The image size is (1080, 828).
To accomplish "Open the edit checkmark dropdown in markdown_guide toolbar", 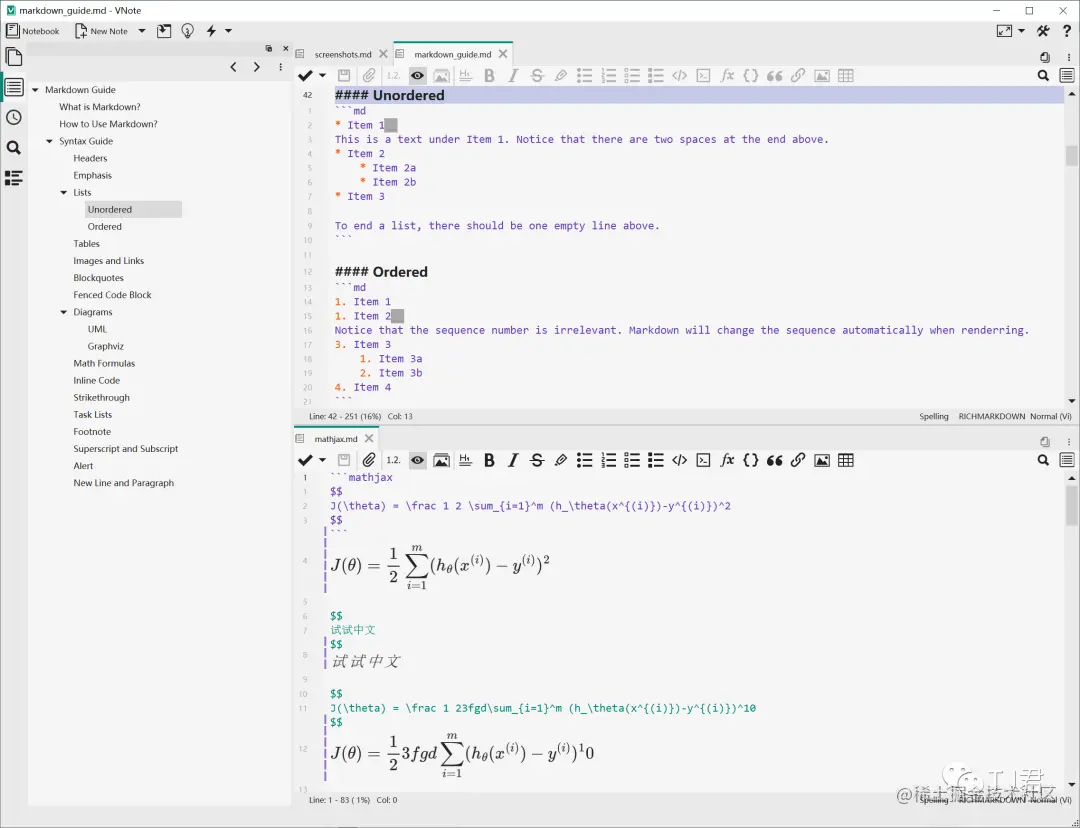I will point(322,76).
